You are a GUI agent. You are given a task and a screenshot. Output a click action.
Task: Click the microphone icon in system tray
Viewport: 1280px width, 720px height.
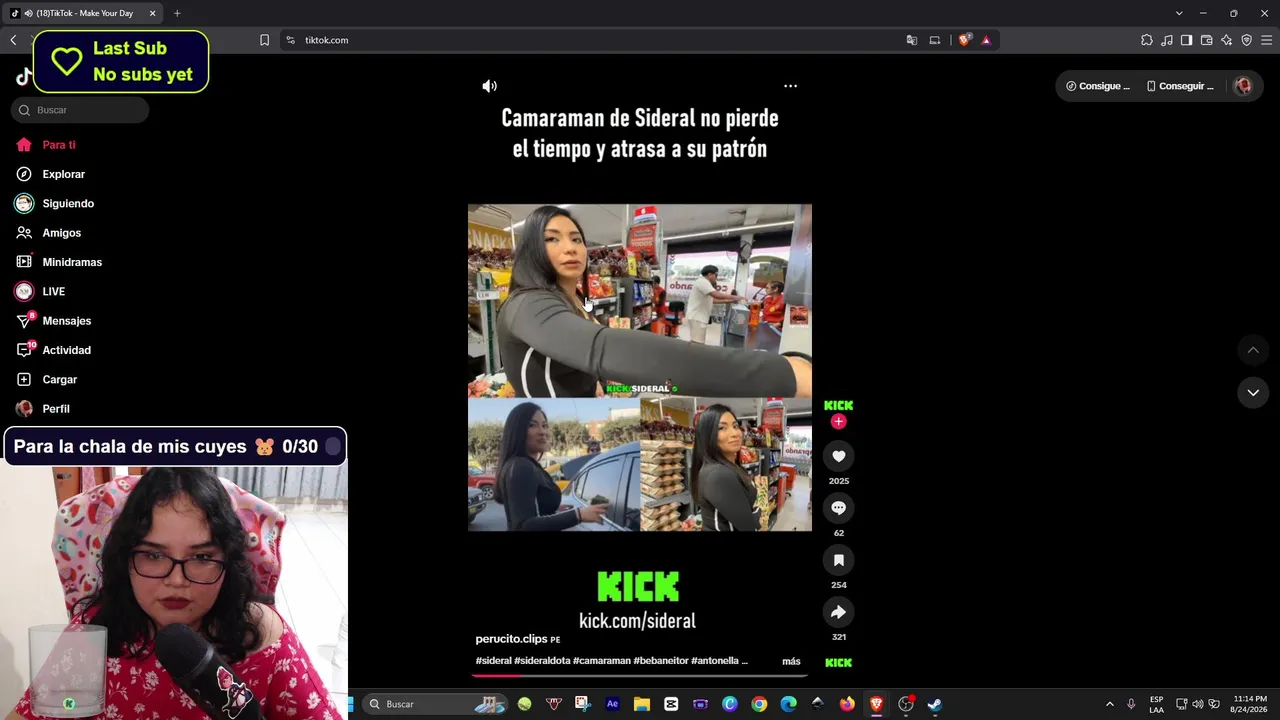[1131, 704]
